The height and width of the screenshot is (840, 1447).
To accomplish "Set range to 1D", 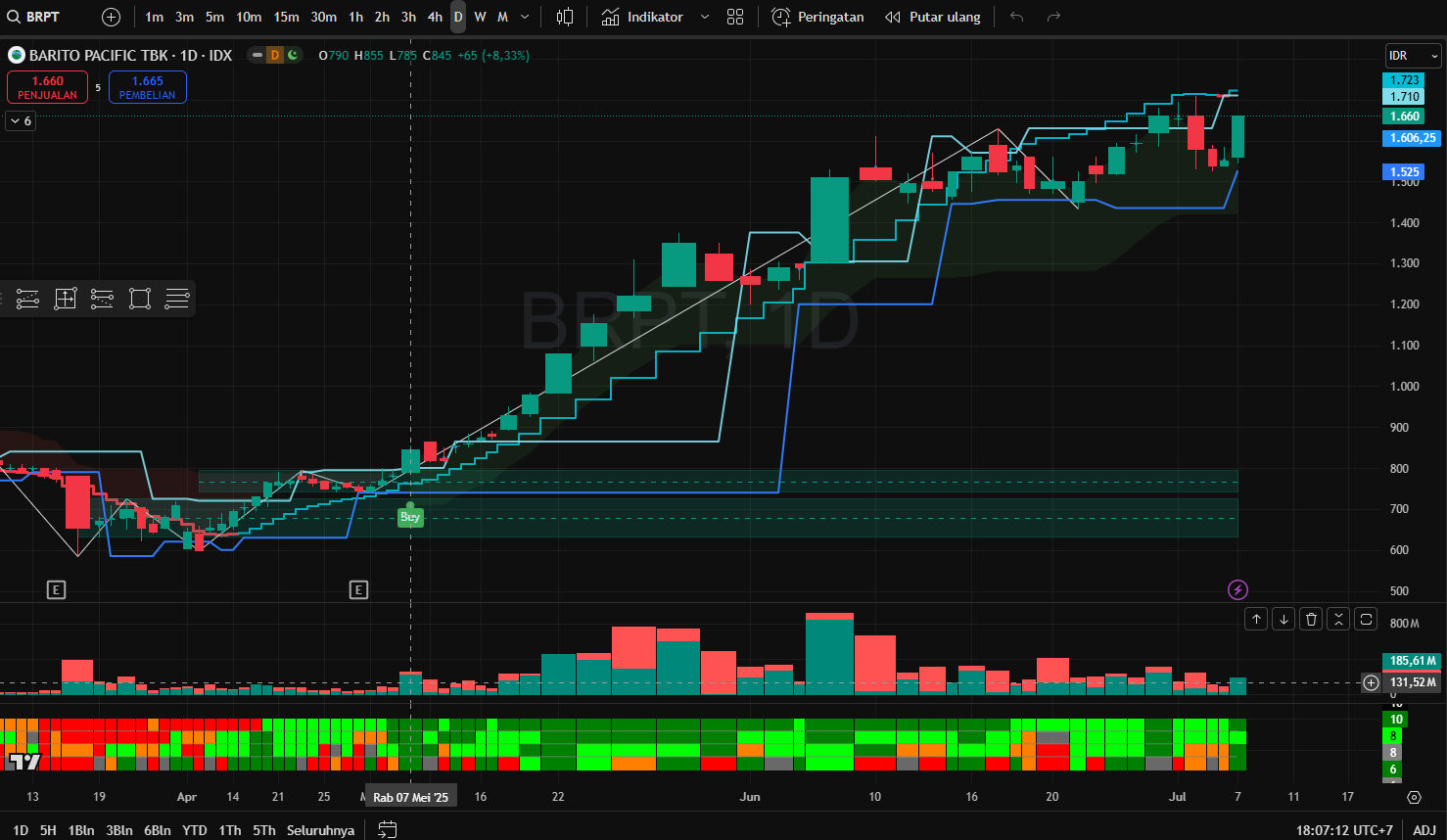I will coord(21,830).
